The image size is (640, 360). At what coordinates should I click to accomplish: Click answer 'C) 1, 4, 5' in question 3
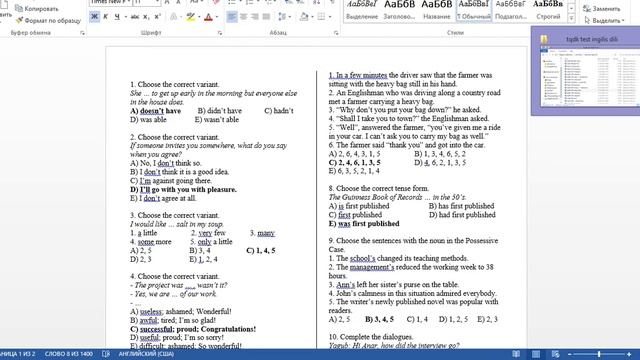(261, 250)
